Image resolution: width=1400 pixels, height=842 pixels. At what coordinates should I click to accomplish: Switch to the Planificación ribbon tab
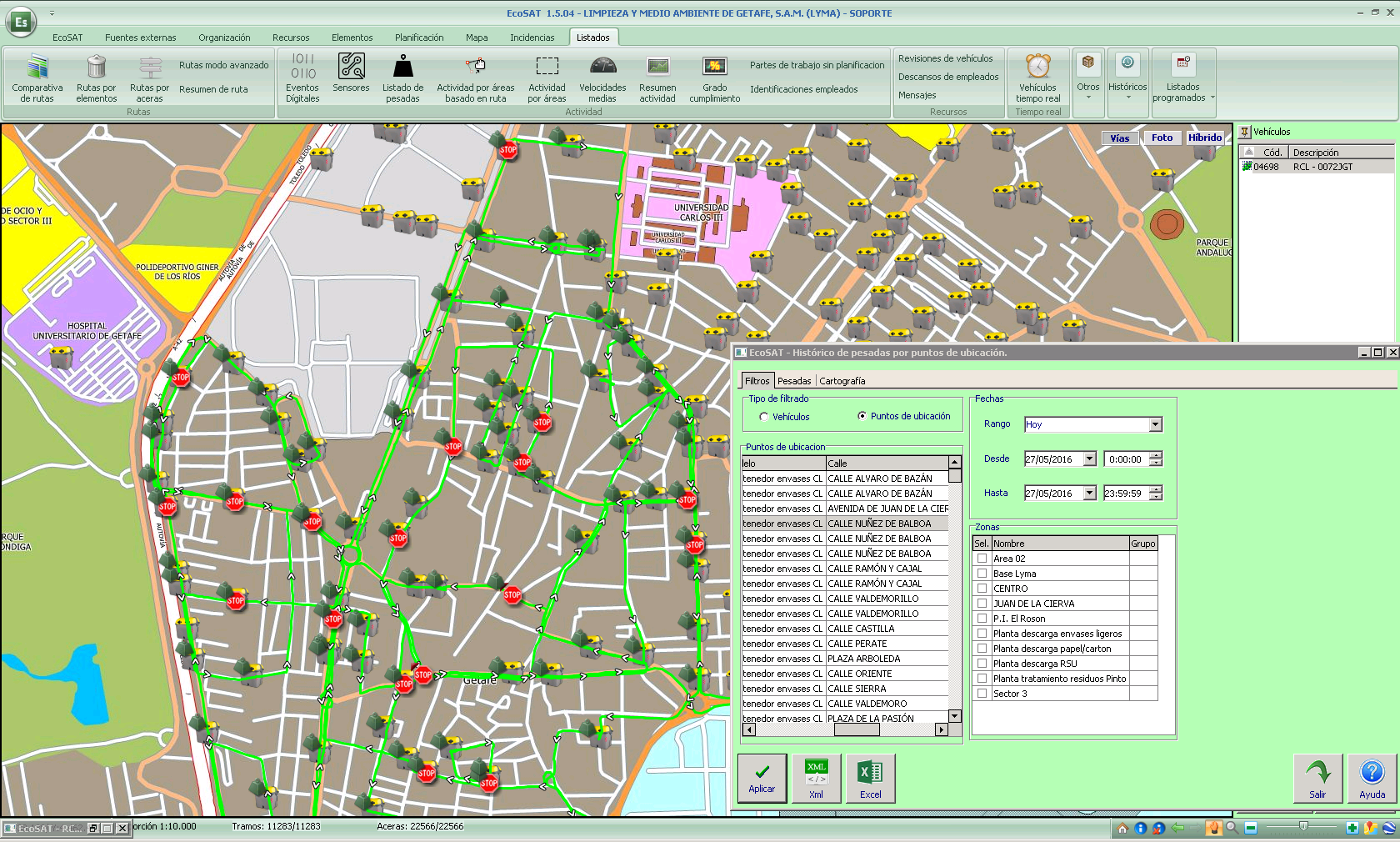(419, 38)
